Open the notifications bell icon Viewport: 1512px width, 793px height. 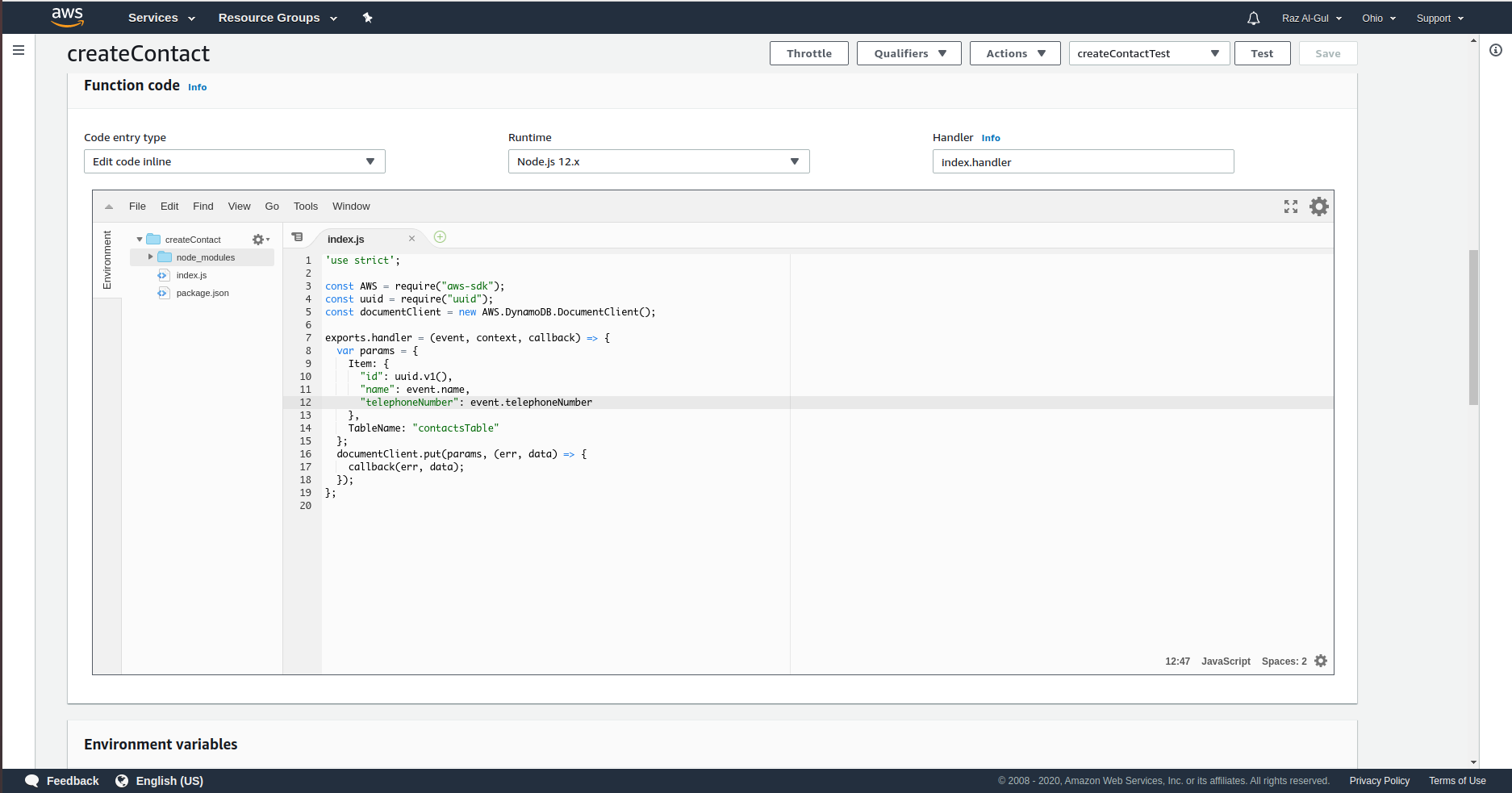click(1251, 18)
